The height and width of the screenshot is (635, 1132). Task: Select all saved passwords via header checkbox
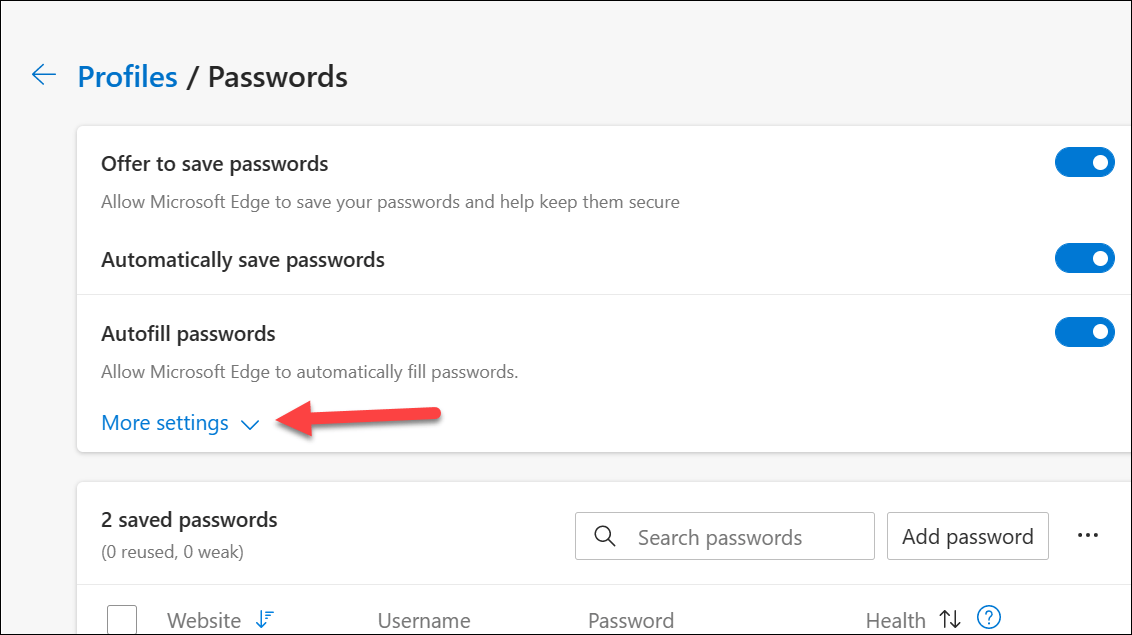point(121,619)
